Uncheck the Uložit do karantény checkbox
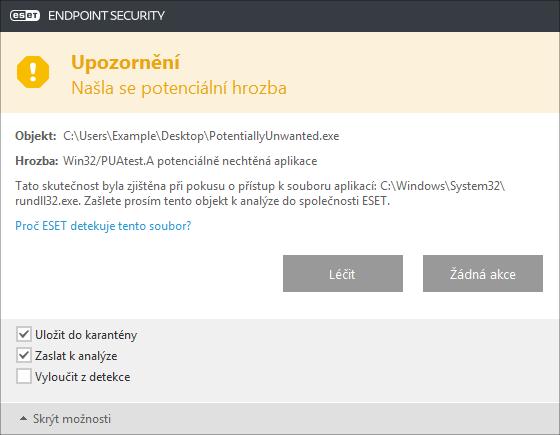 tap(24, 335)
